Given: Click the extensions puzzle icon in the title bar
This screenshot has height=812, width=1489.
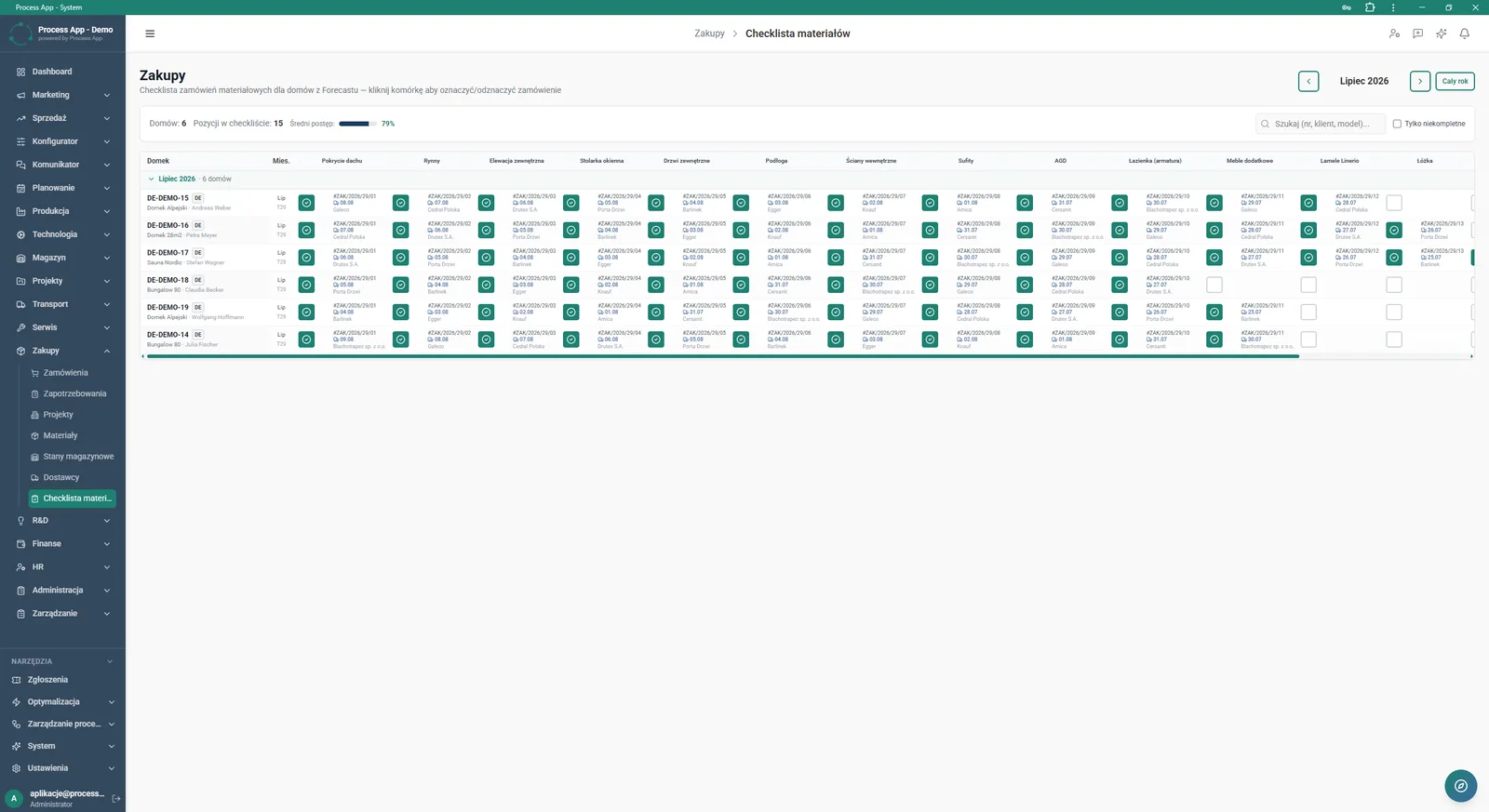Looking at the screenshot, I should pos(1370,7).
